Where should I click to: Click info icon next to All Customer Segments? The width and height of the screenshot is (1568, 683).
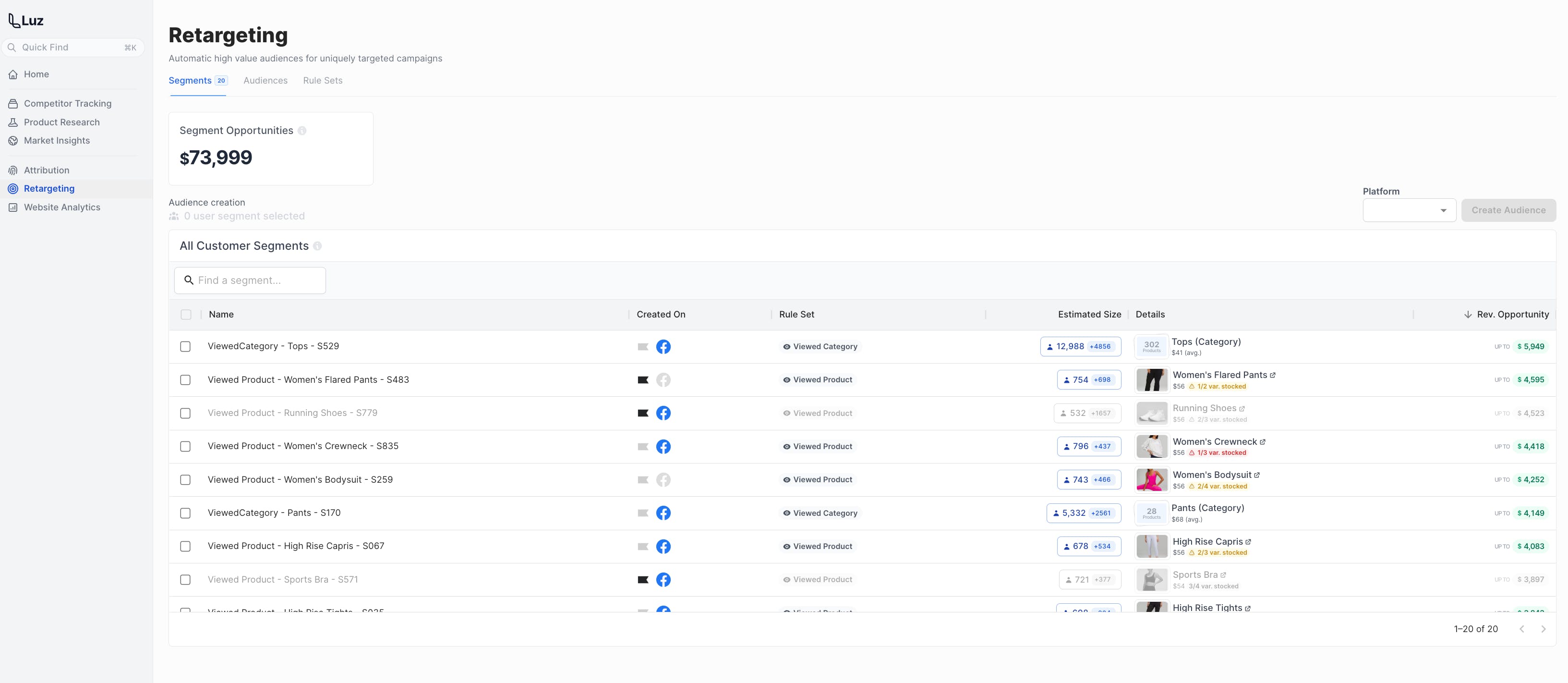[x=317, y=246]
